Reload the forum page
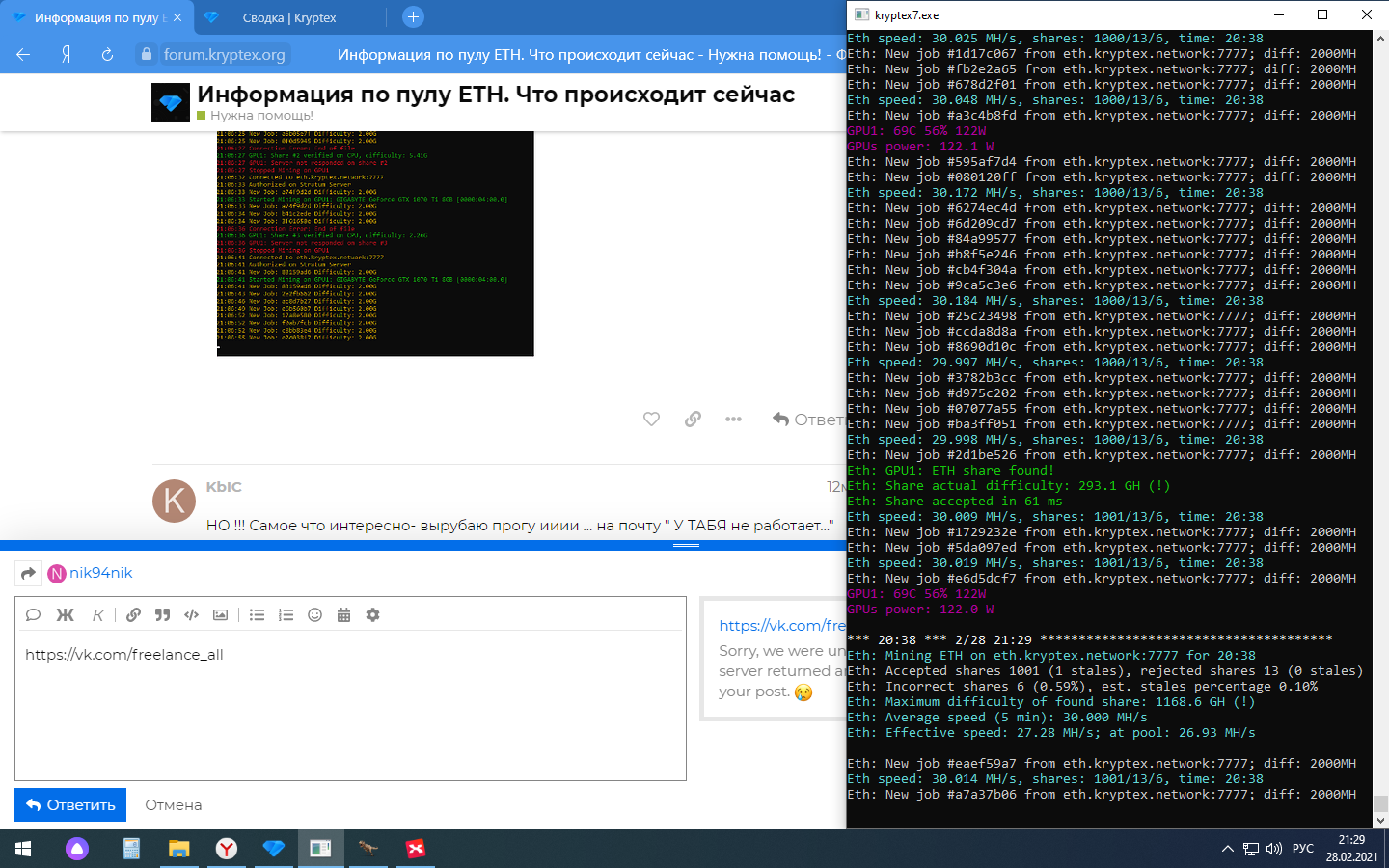 107,55
